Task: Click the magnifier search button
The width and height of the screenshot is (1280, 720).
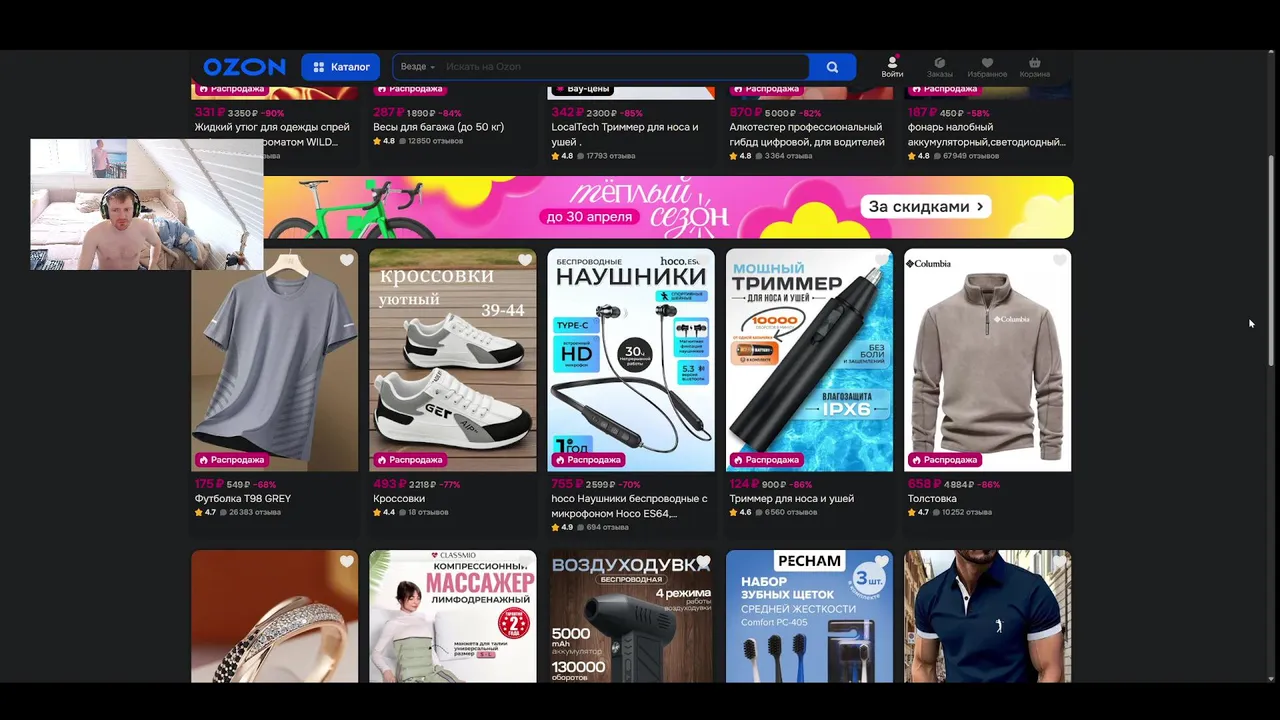Action: pyautogui.click(x=832, y=67)
